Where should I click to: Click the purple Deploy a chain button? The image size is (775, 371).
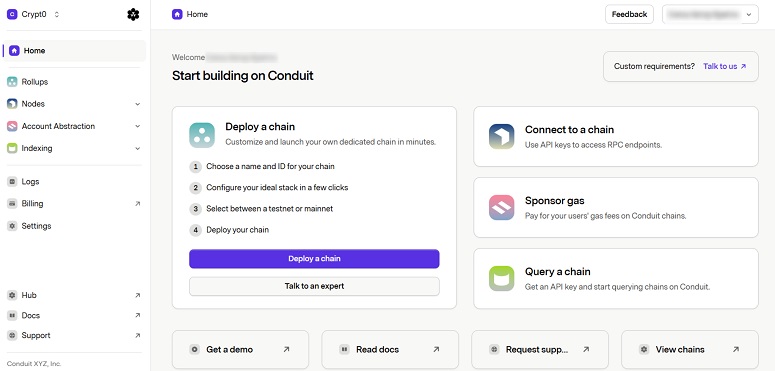click(x=314, y=259)
